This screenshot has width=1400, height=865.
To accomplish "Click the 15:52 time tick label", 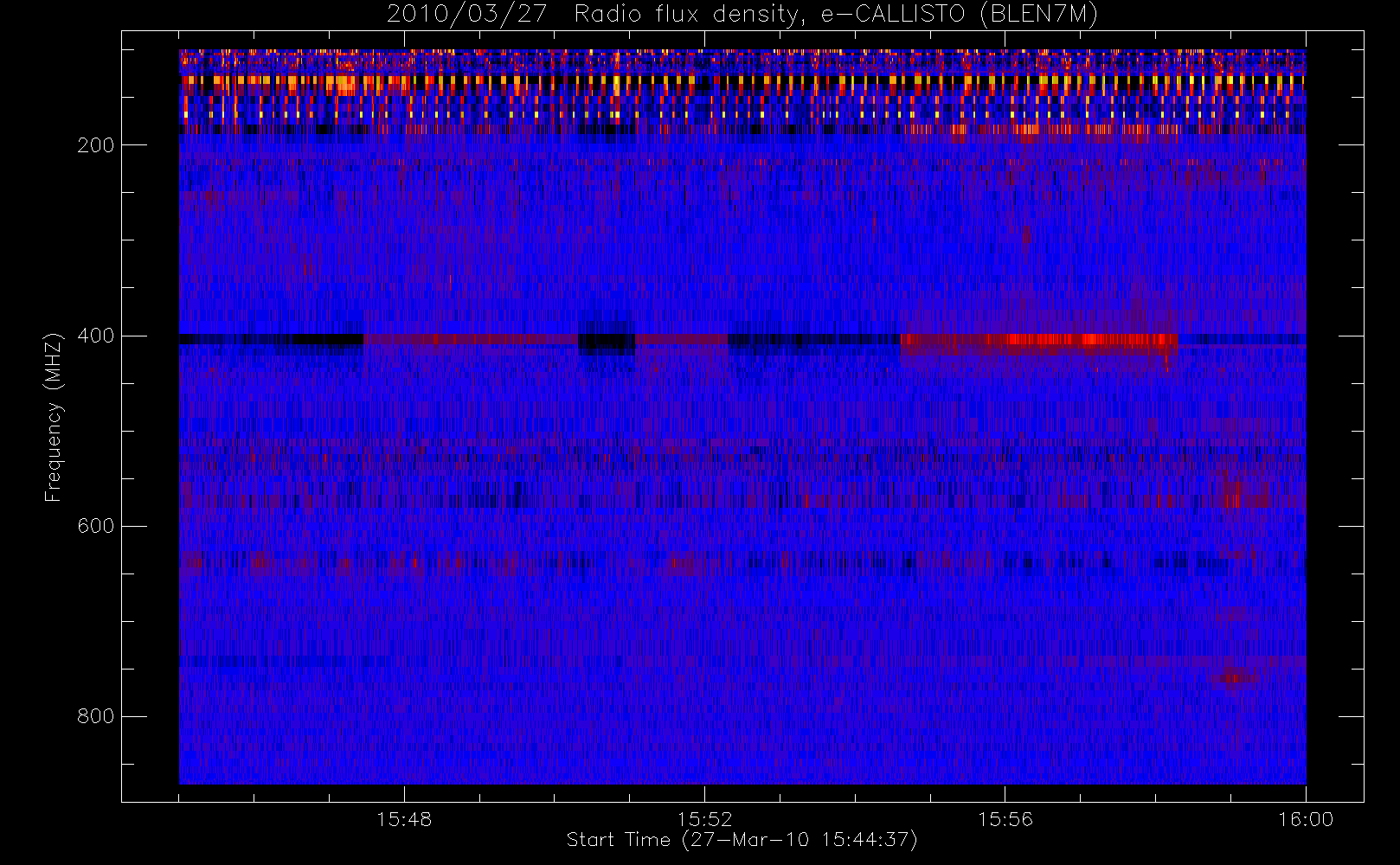I will coord(704,819).
